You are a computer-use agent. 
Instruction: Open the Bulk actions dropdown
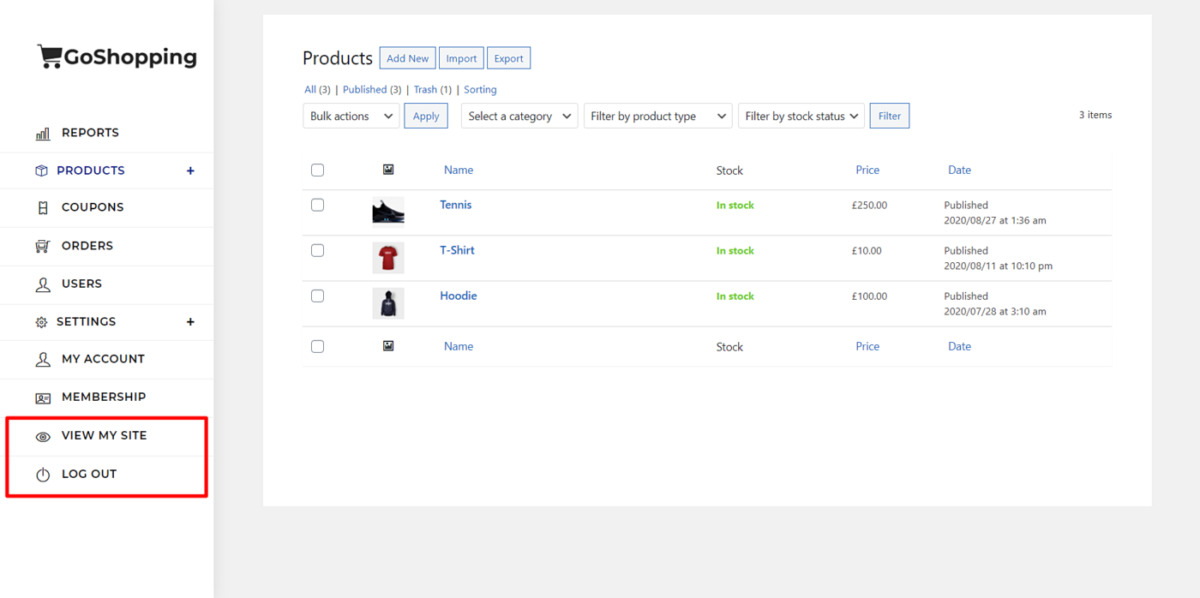point(351,116)
